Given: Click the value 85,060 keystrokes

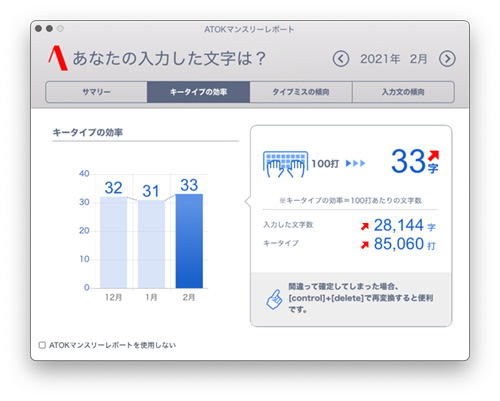Looking at the screenshot, I should [399, 244].
